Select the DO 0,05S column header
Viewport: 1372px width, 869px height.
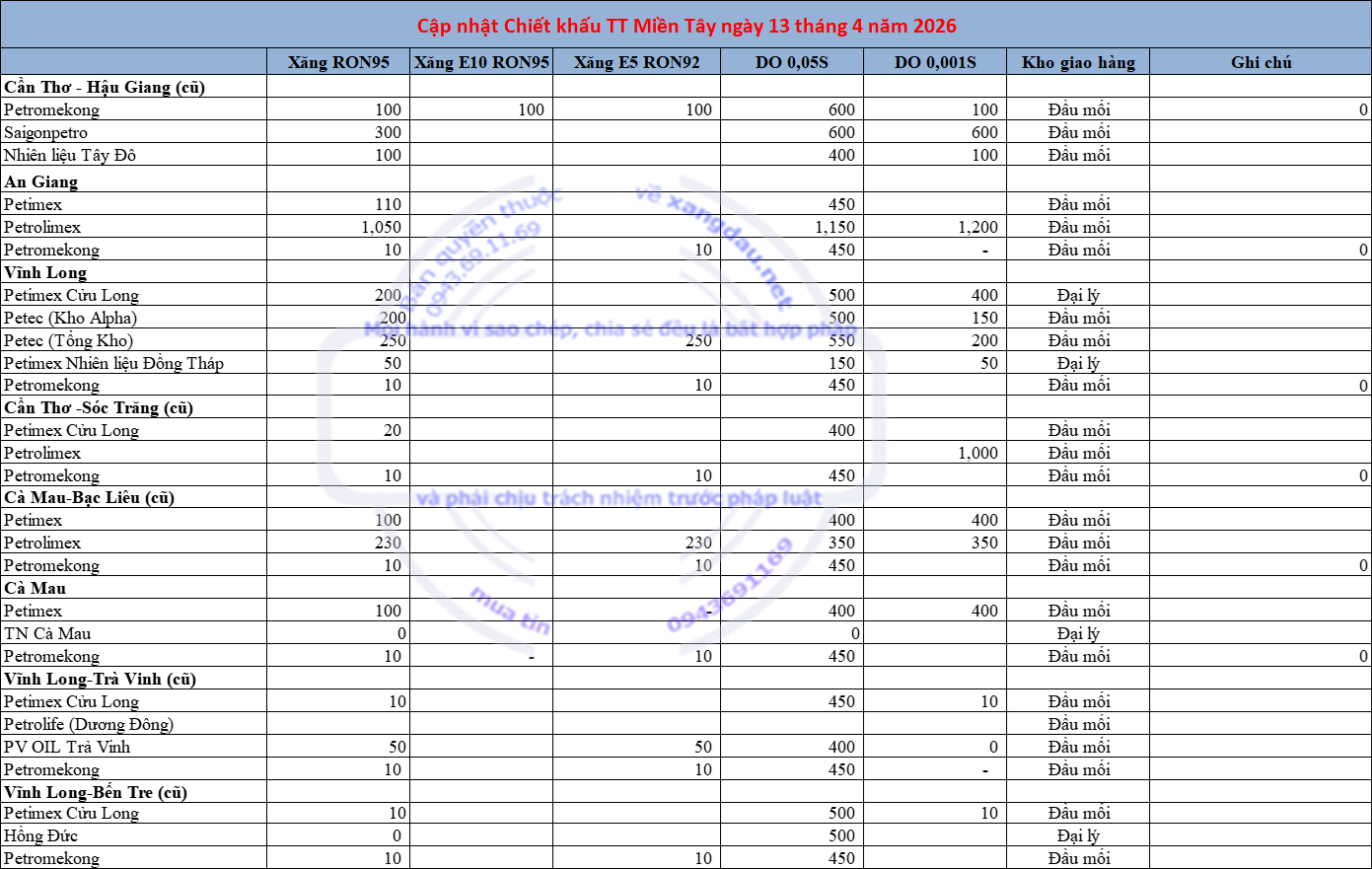(791, 62)
